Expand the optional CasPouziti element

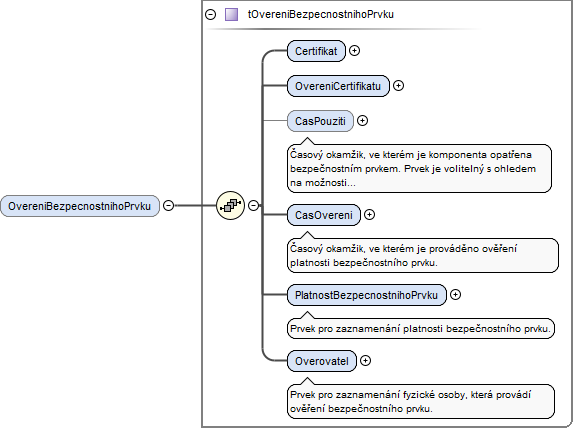pyautogui.click(x=362, y=120)
